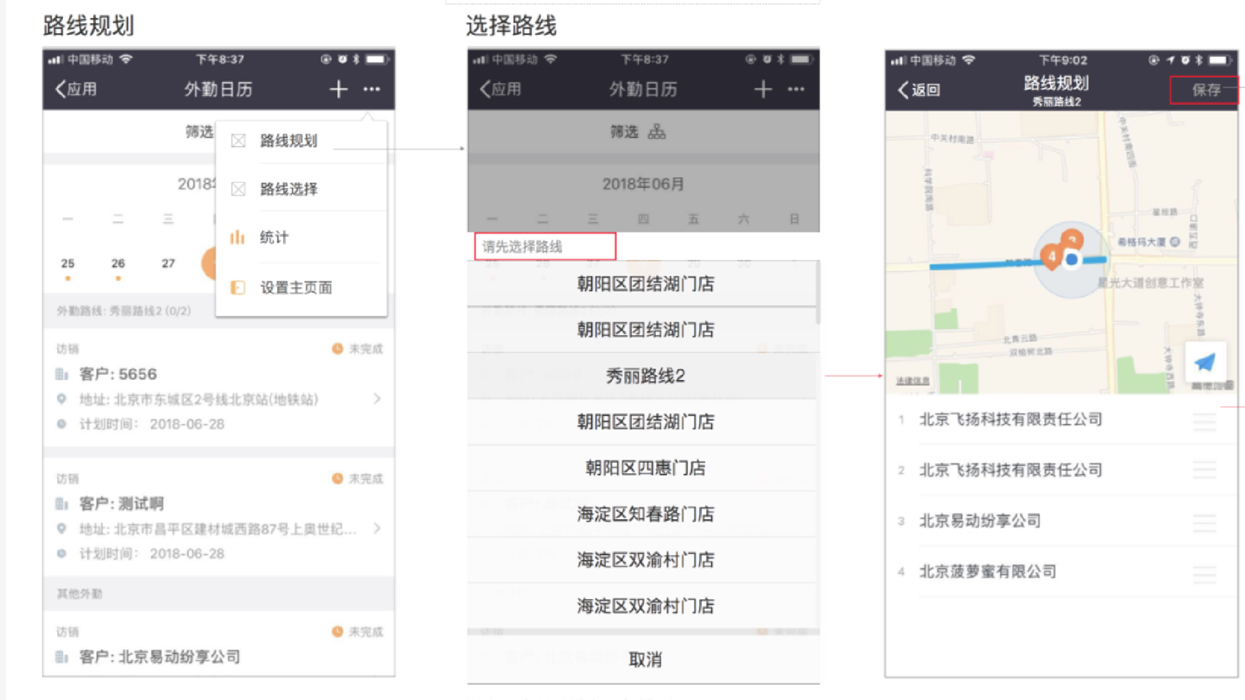Open the chevron on the 客户: 5656 visit card

(x=377, y=399)
